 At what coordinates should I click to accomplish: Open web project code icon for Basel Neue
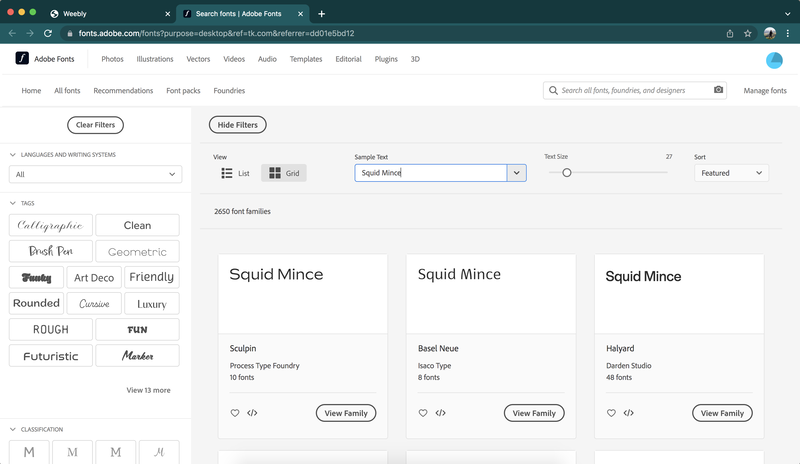click(440, 413)
